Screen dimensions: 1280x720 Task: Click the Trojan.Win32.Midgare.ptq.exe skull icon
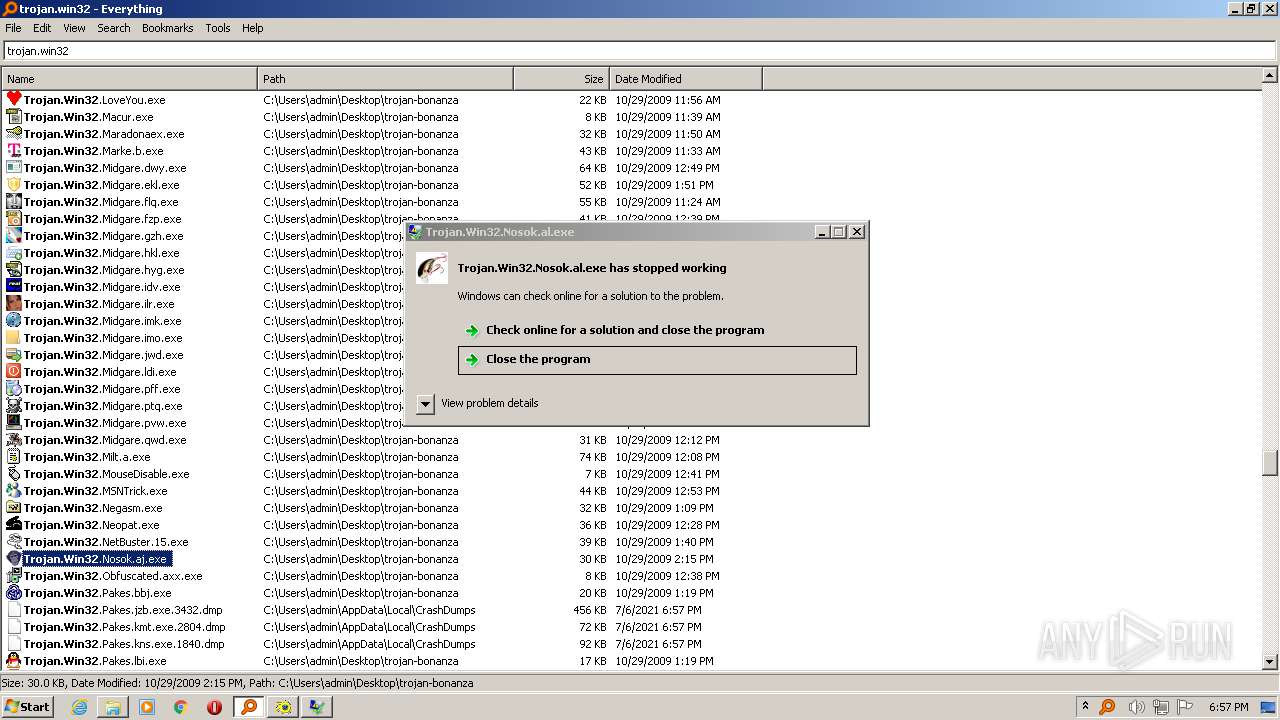point(13,405)
